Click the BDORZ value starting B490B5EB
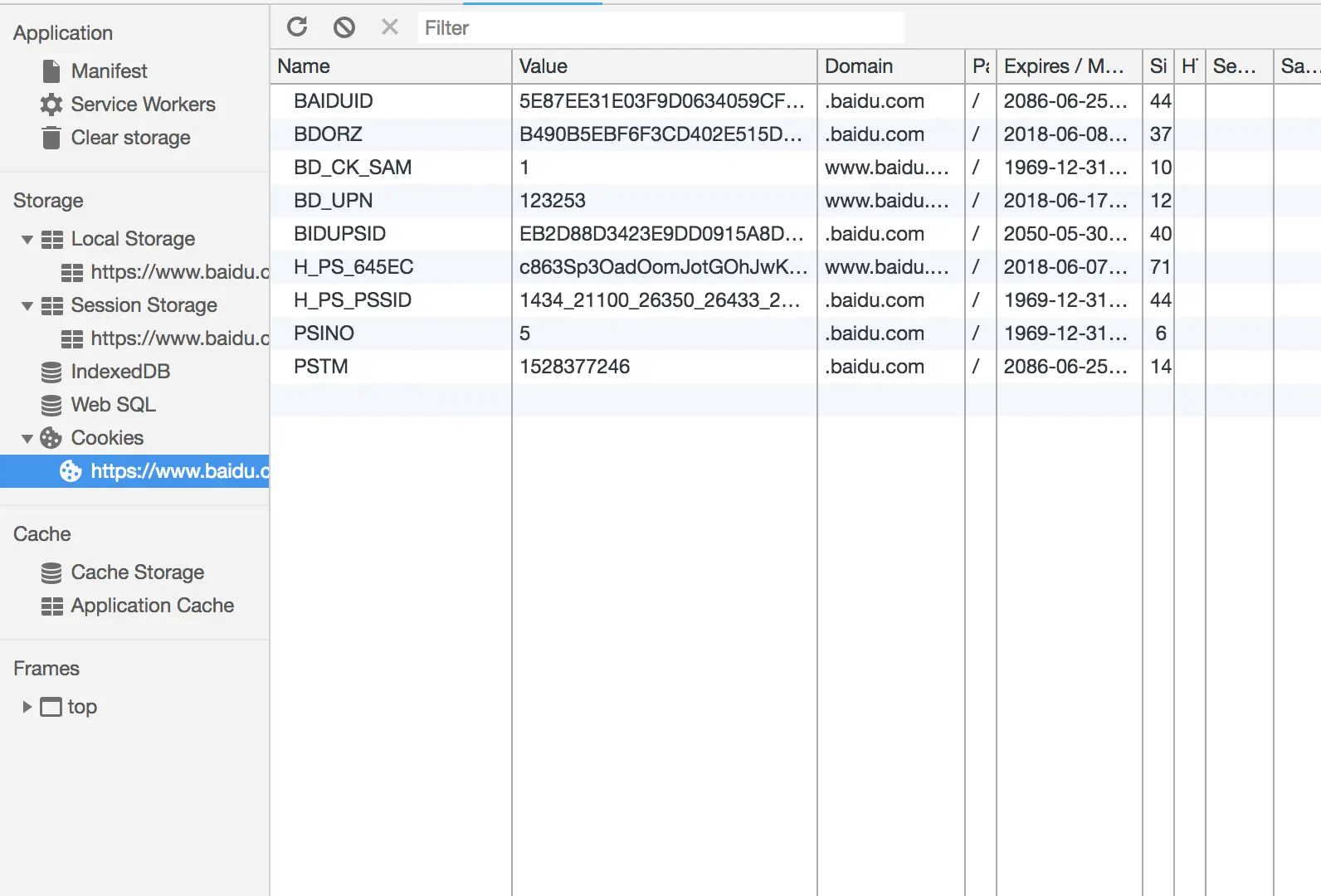The width and height of the screenshot is (1321, 896). pos(660,134)
